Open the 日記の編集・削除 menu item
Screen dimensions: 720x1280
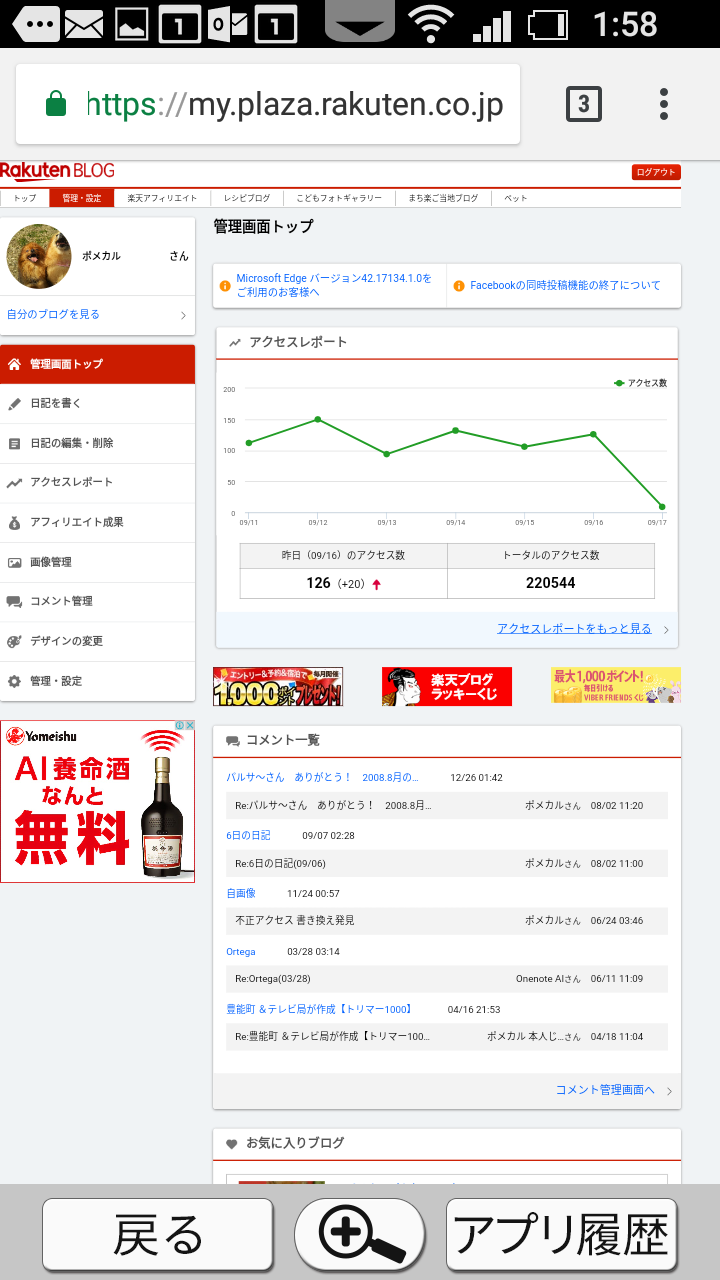coord(72,443)
